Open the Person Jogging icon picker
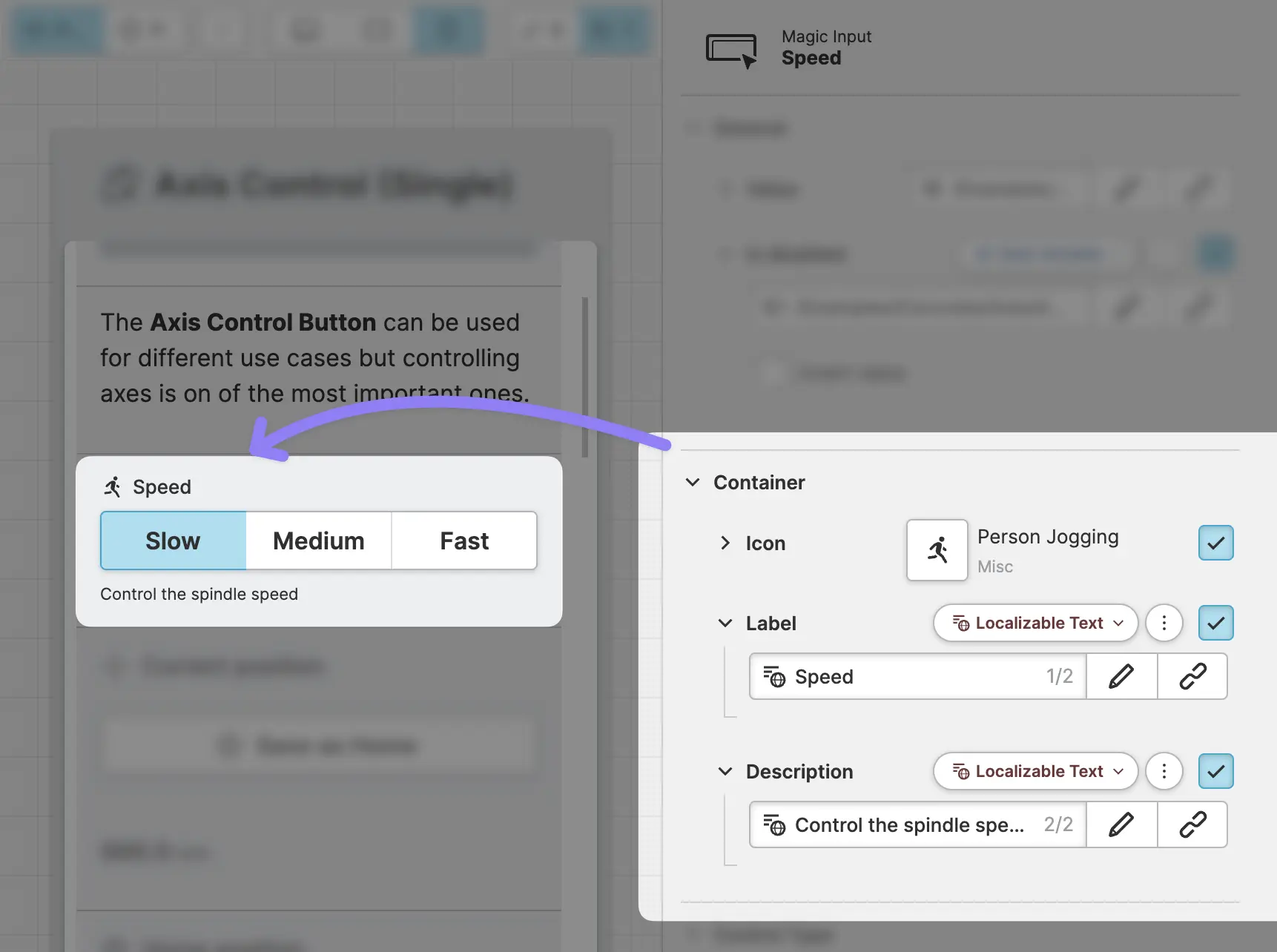 [x=937, y=550]
